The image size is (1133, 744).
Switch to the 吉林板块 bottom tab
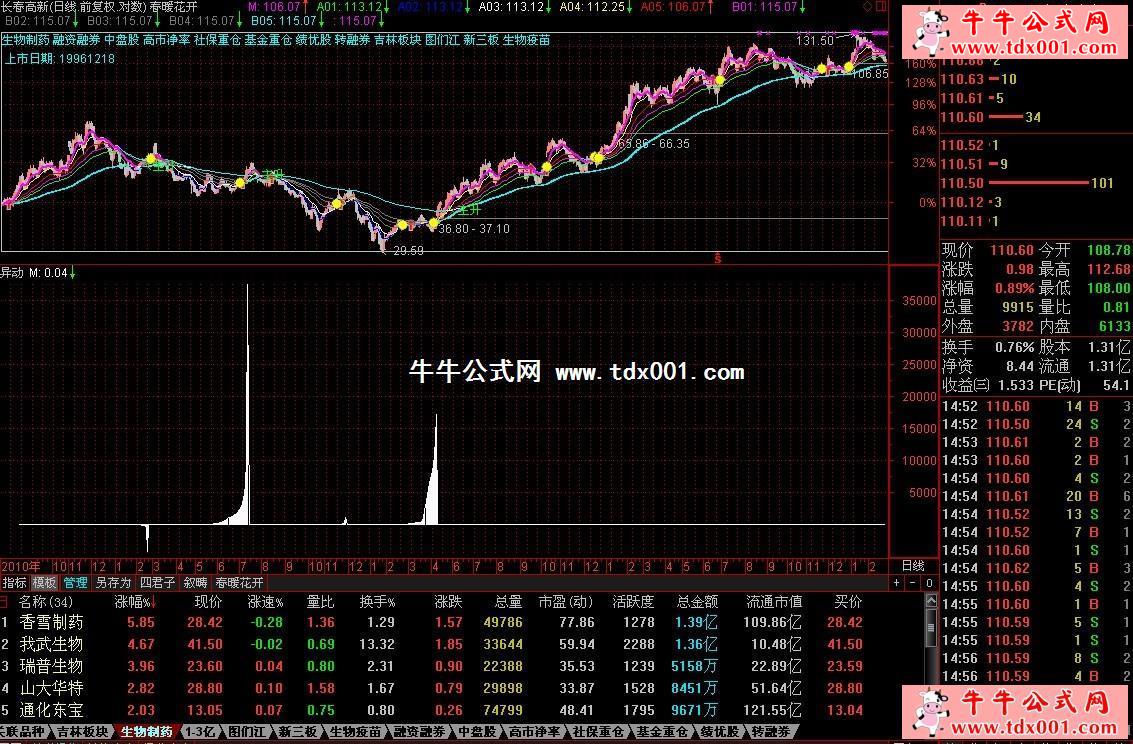[x=84, y=732]
